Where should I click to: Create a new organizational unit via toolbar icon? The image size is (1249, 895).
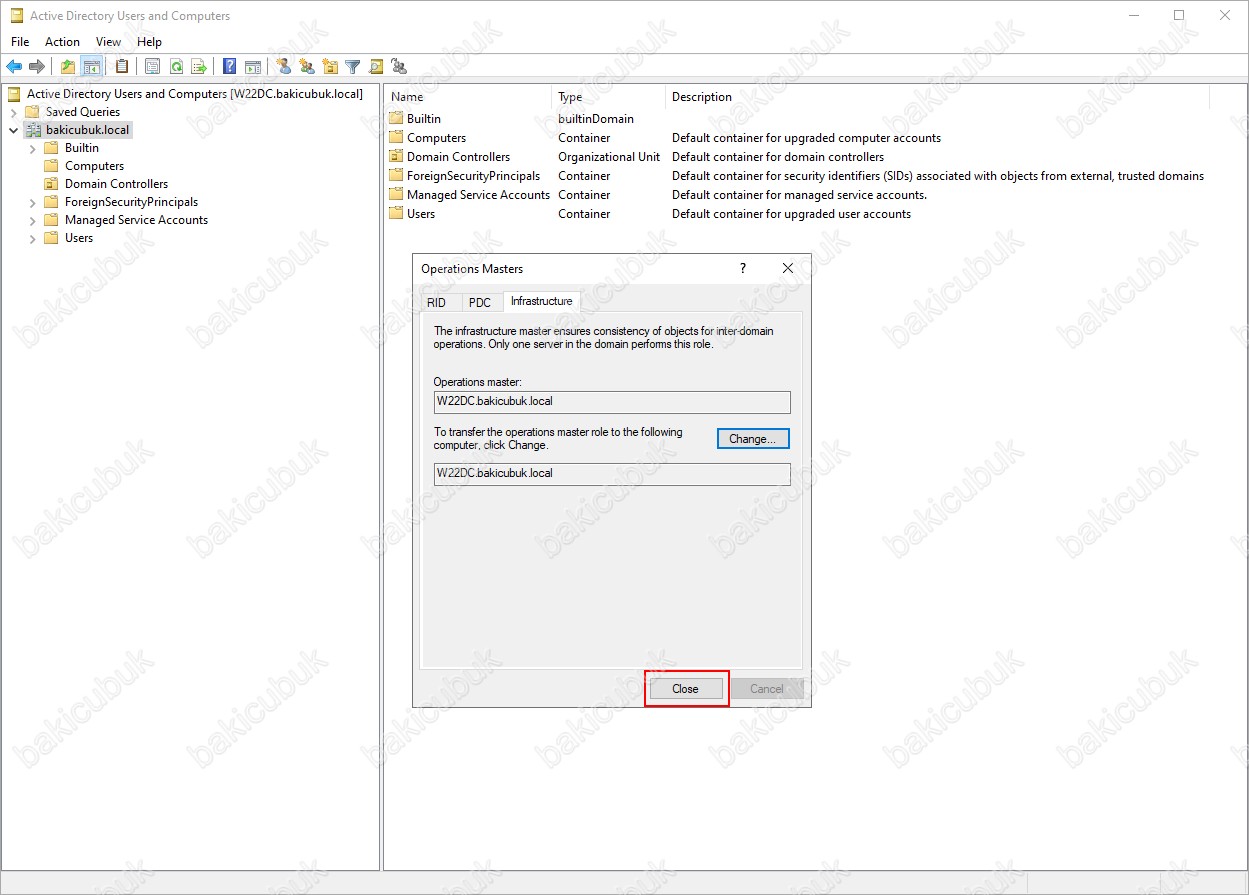click(x=330, y=67)
